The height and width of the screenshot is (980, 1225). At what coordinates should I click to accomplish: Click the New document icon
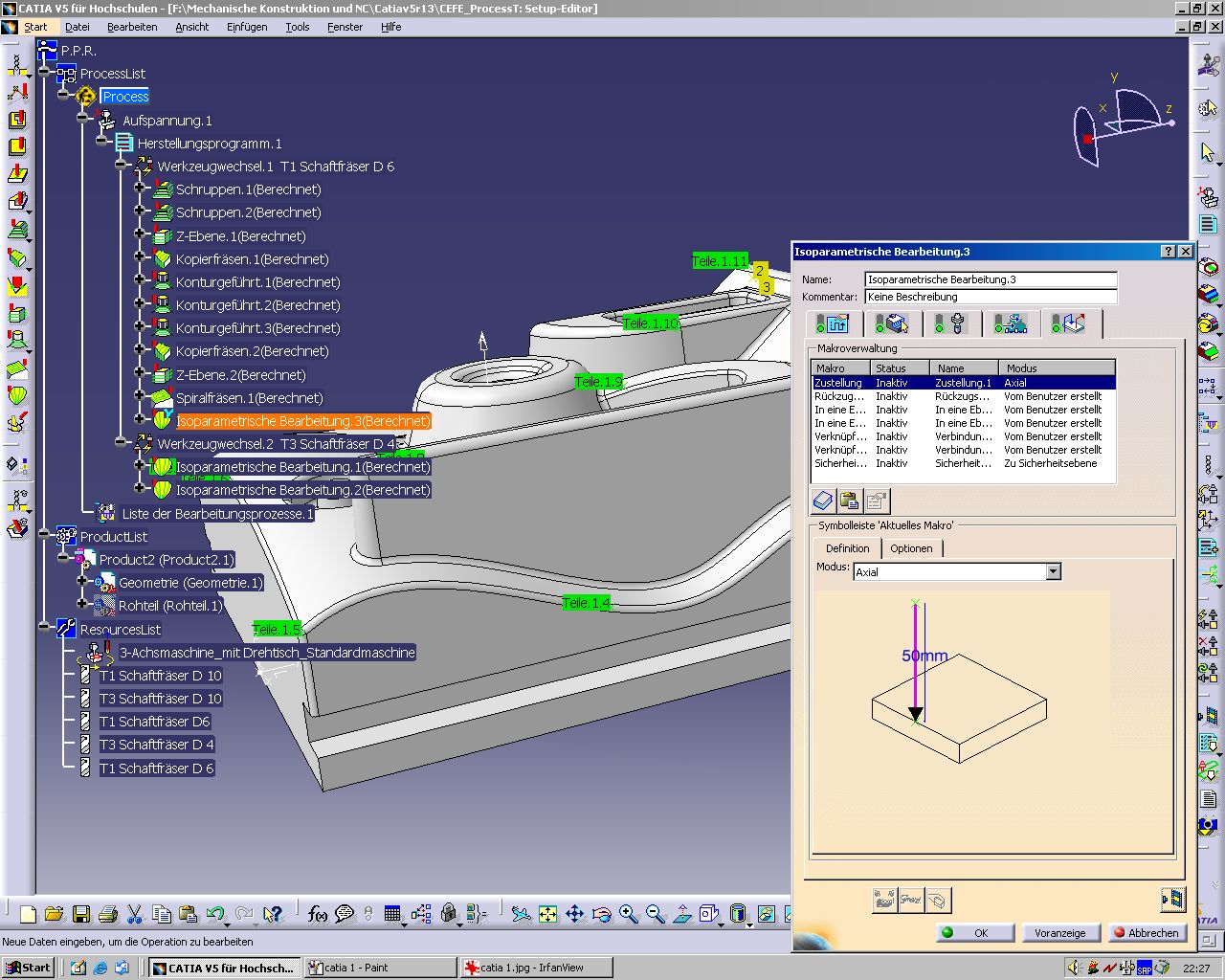coord(28,914)
